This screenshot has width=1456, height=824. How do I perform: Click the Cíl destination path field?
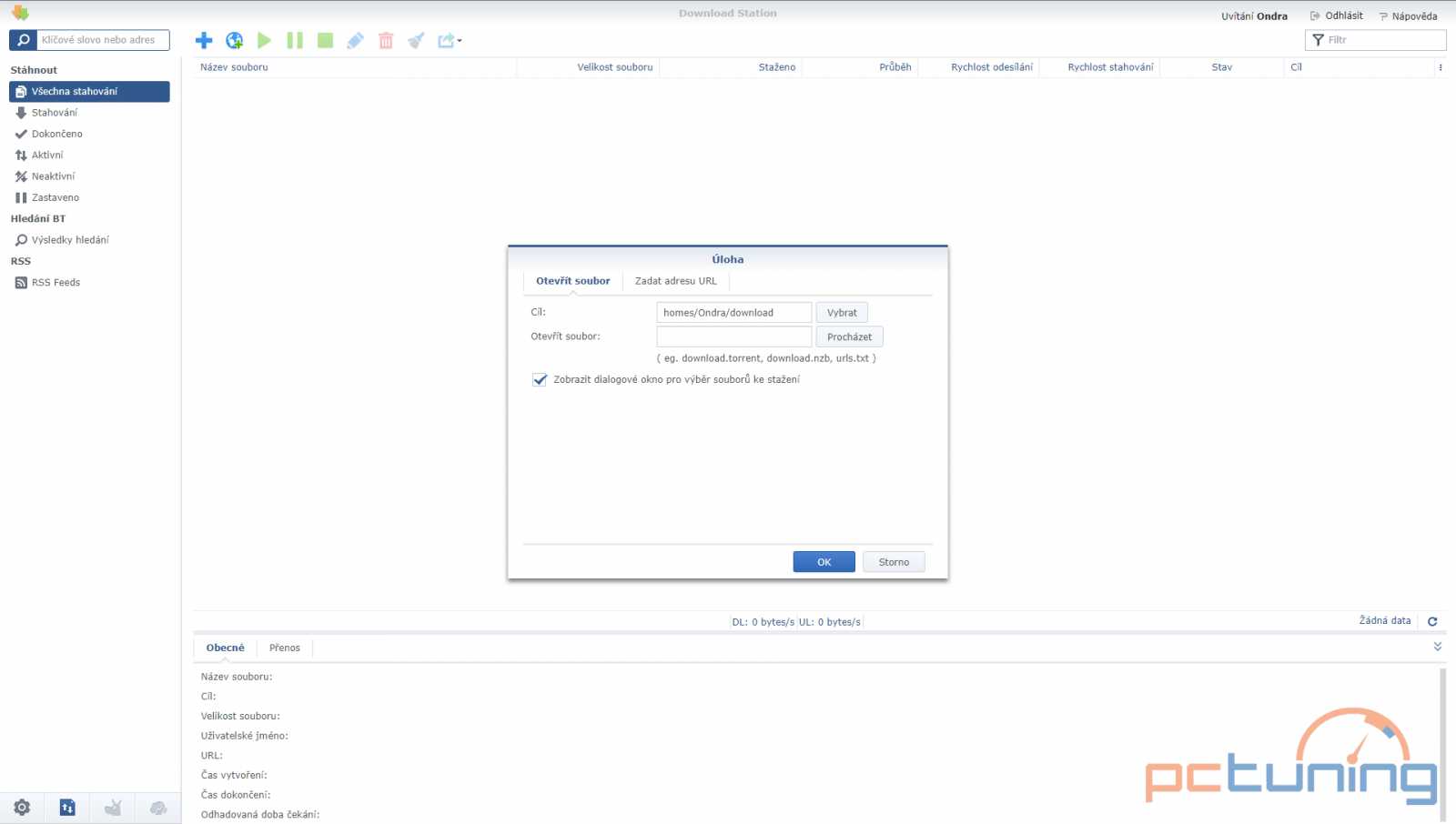733,313
